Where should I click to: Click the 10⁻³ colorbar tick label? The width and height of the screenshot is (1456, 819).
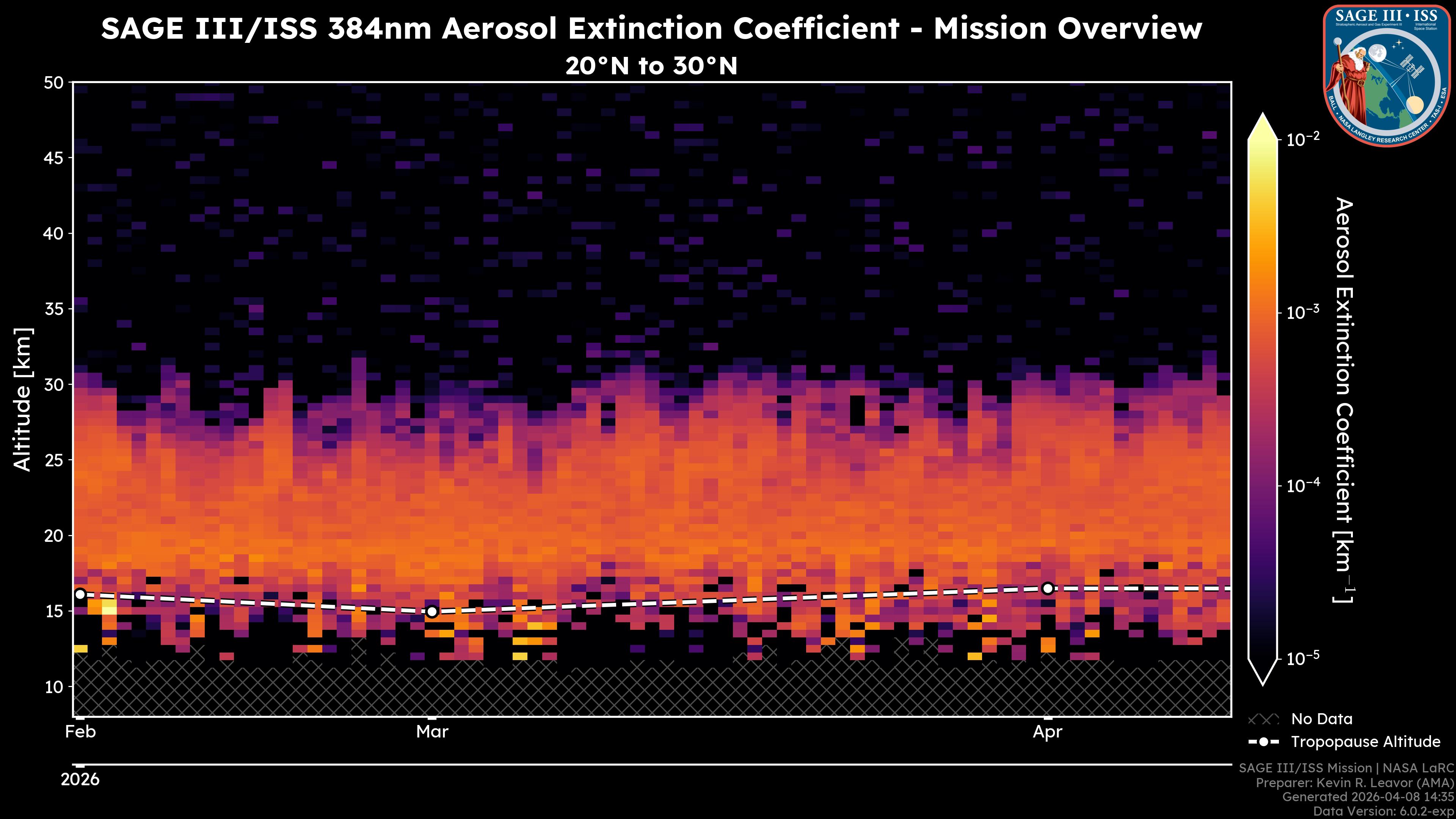click(1304, 312)
